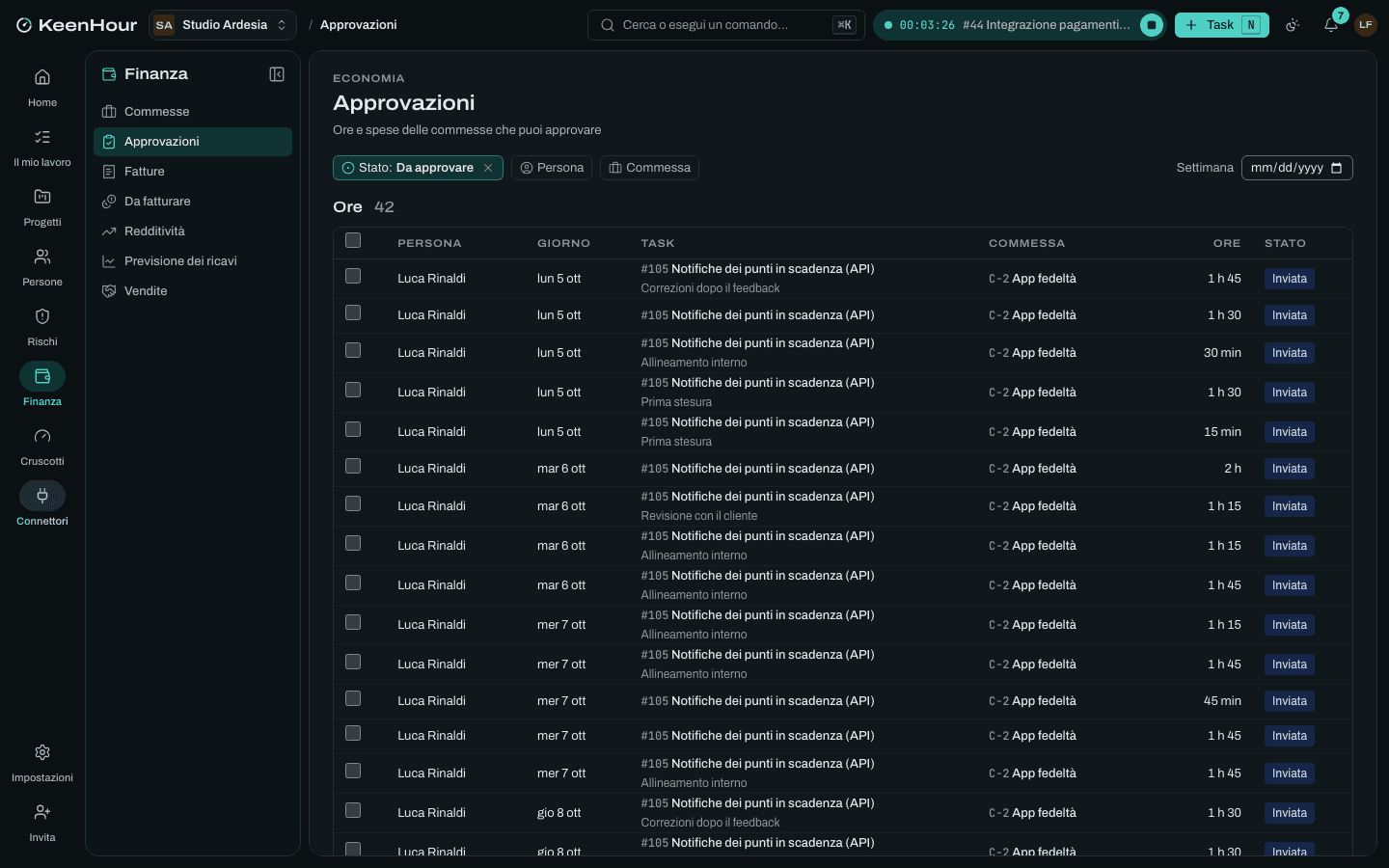
Task: Click Luca Rinaldi in the 45 min row
Action: 431,701
